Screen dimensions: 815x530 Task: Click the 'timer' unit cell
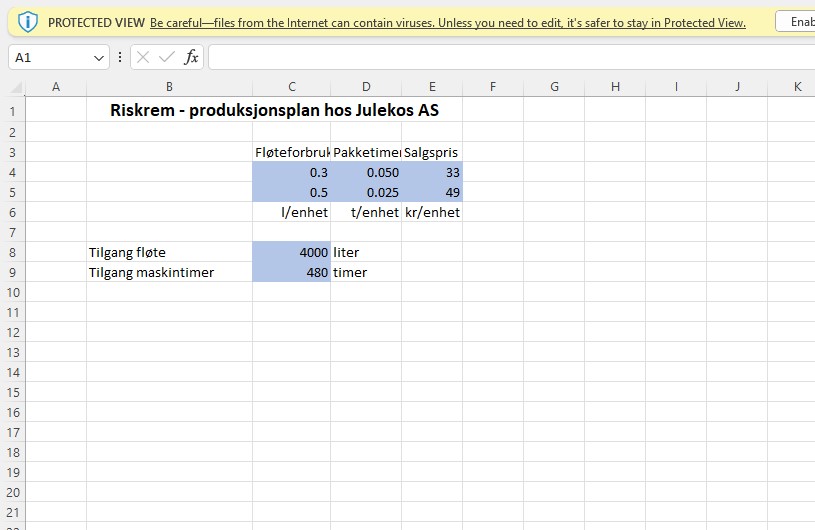point(366,272)
